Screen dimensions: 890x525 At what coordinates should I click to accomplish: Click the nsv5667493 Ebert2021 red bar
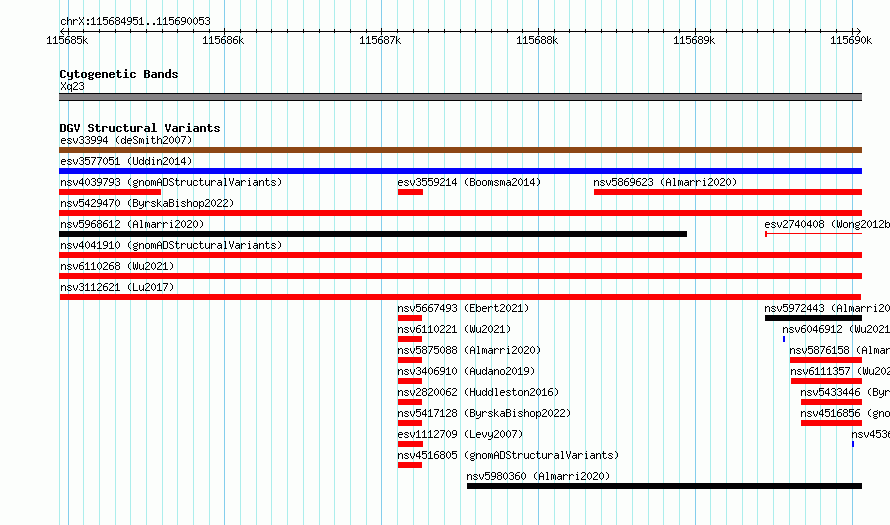pyautogui.click(x=410, y=318)
